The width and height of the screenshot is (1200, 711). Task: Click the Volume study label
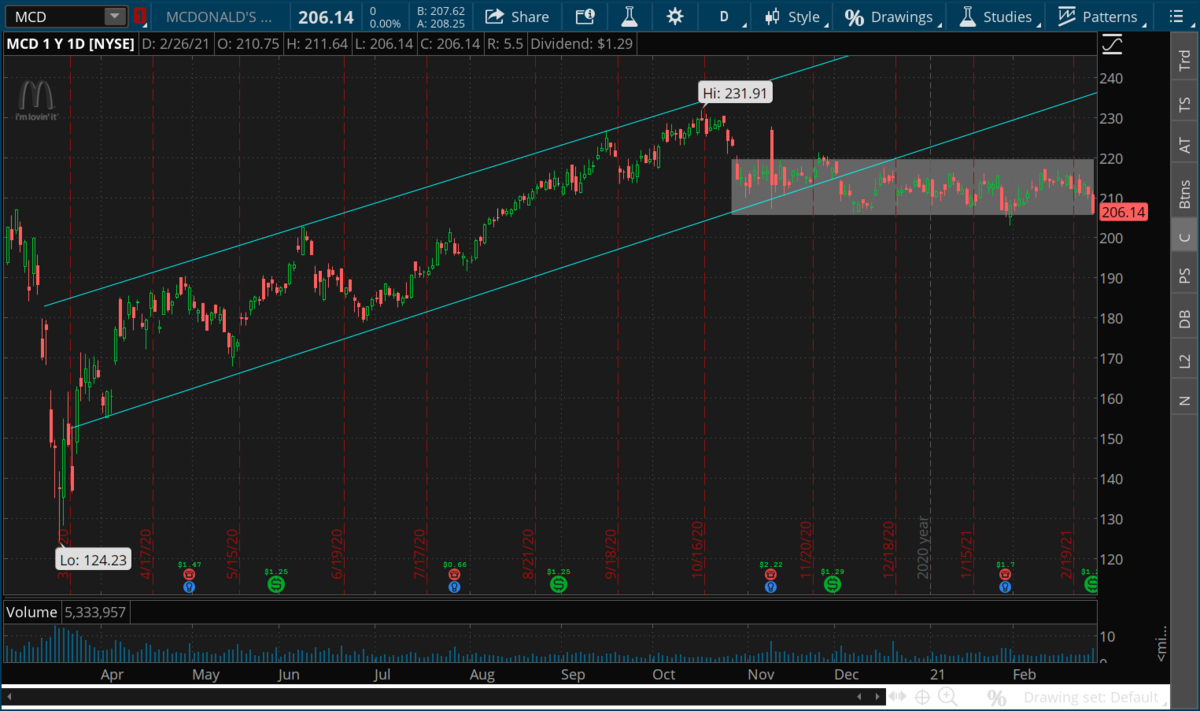[32, 612]
